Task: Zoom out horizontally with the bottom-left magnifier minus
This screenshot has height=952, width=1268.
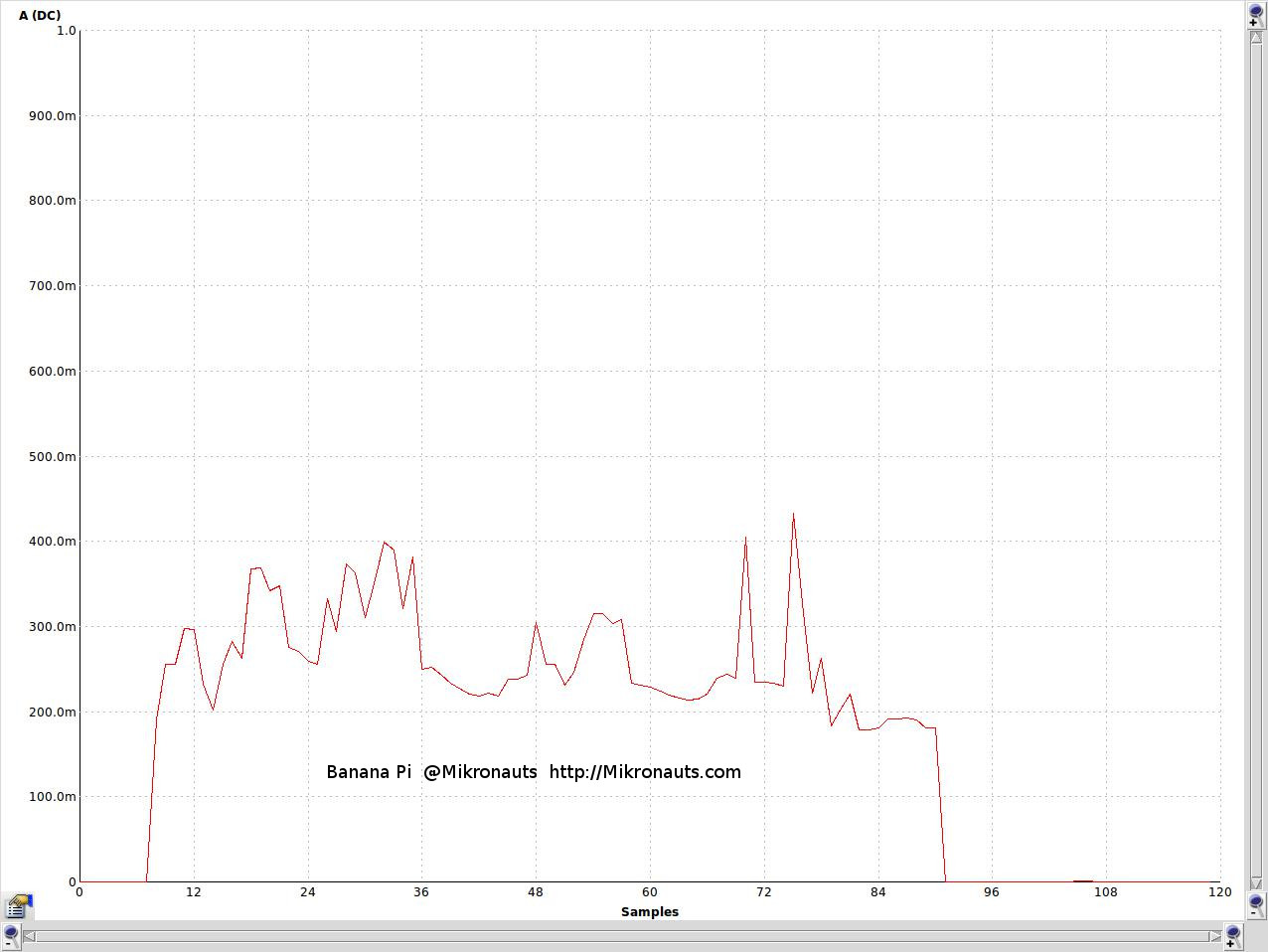Action: click(11, 936)
